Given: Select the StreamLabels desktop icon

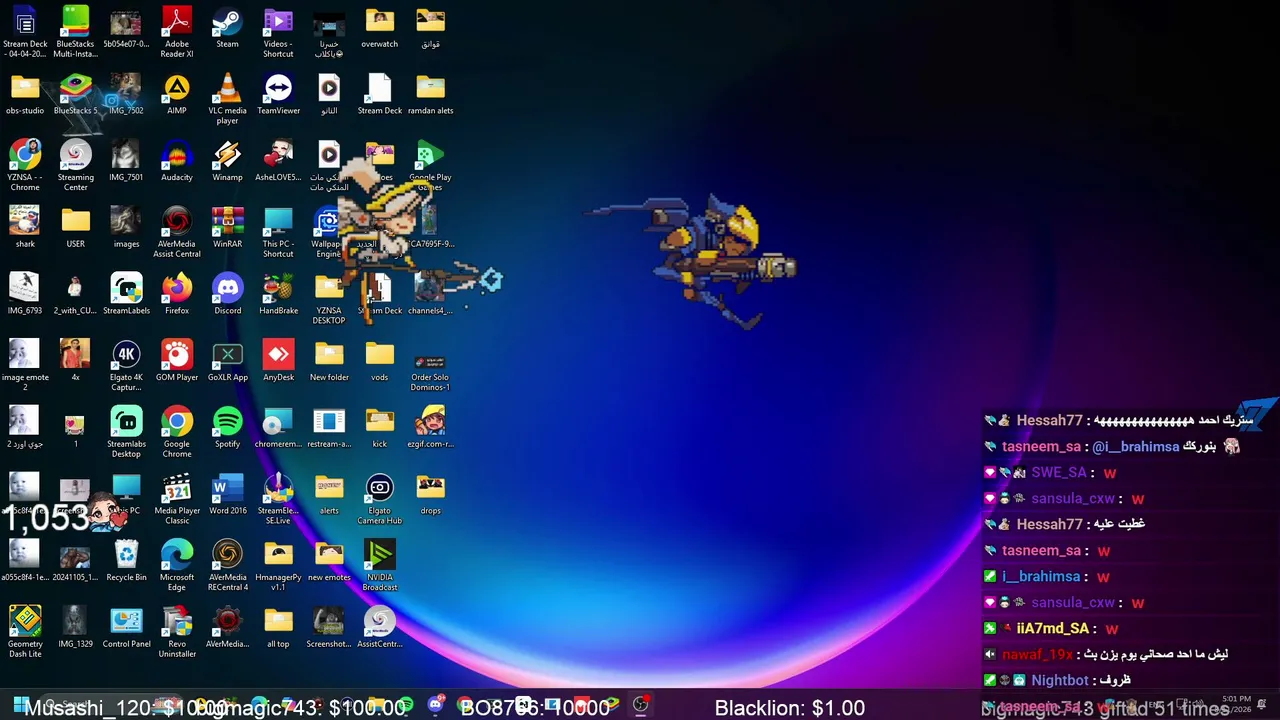Looking at the screenshot, I should [x=126, y=294].
